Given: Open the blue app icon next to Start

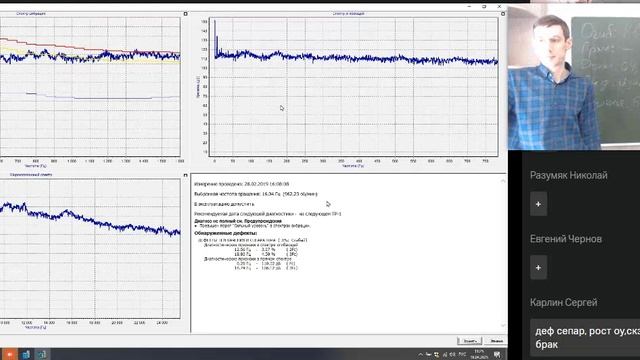Looking at the screenshot, I should coord(26,354).
